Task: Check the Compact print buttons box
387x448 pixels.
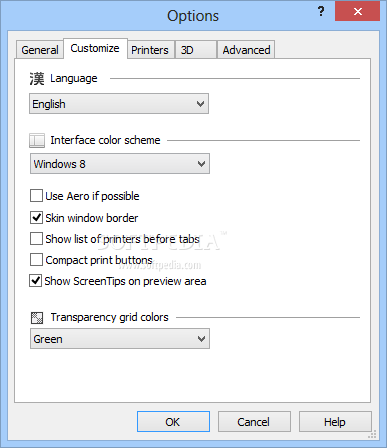Action: click(x=36, y=260)
